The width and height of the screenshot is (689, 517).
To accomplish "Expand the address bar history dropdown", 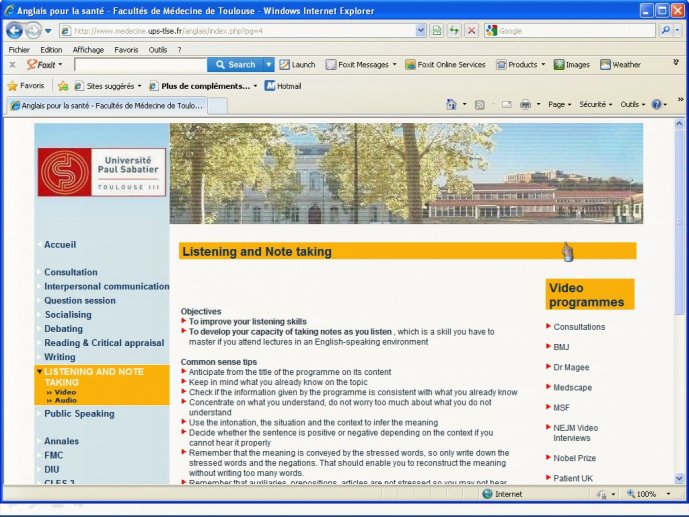I will coord(420,31).
